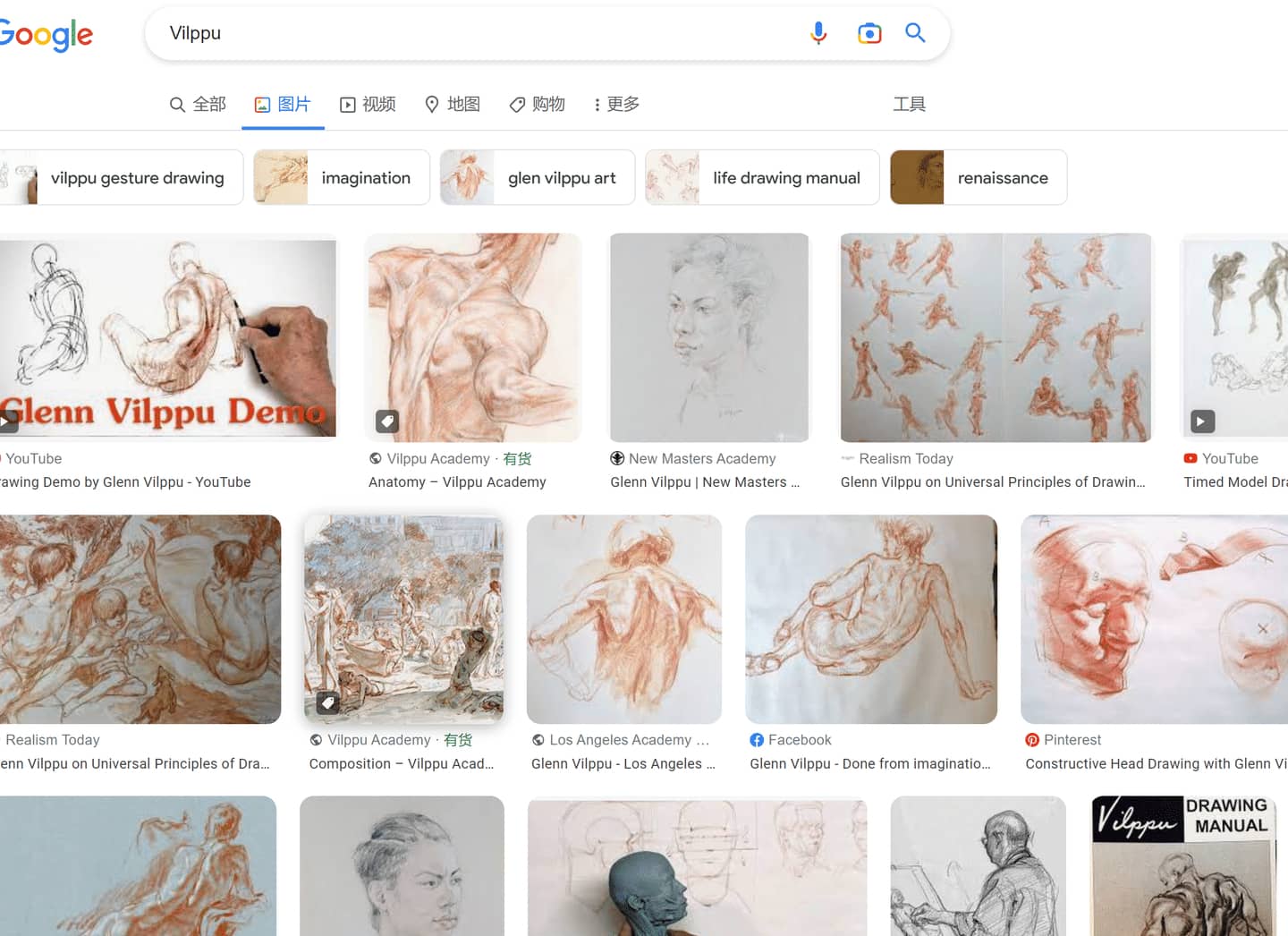Select the 全部 (All) results tab
1288x936 pixels.
pyautogui.click(x=198, y=105)
